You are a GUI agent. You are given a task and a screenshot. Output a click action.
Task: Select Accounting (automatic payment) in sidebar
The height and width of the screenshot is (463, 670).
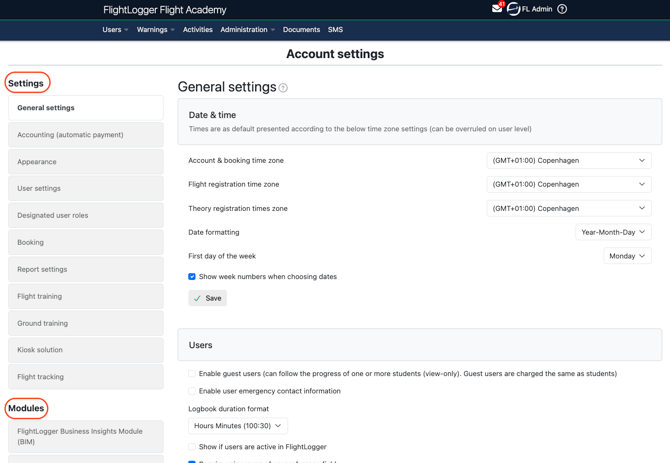click(x=86, y=135)
